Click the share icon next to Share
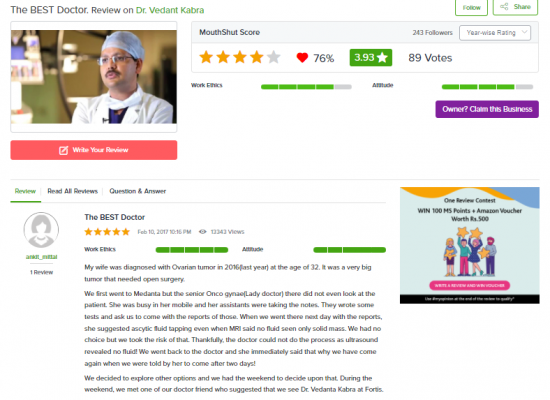550x400 pixels. click(x=504, y=7)
